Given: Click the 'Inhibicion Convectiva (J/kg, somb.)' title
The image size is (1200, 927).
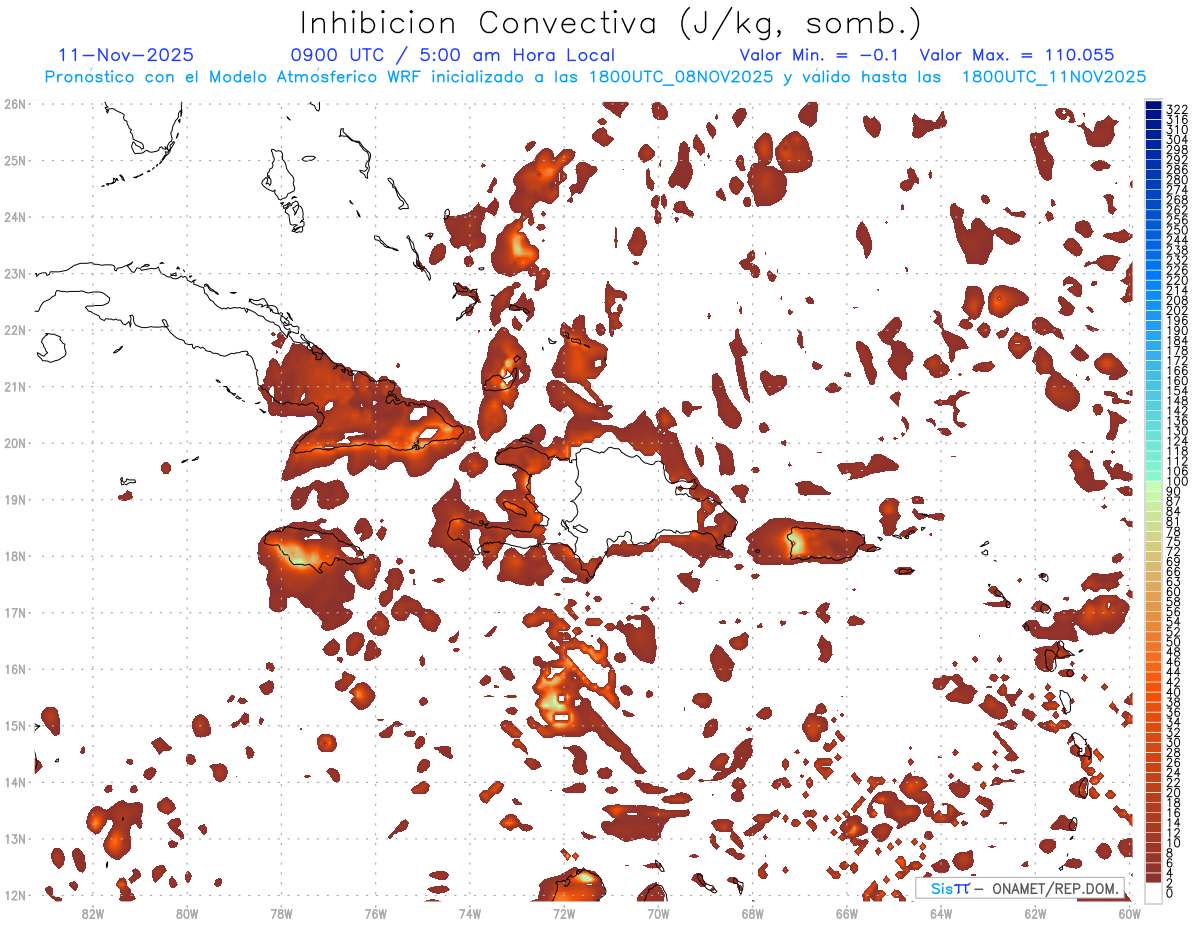Looking at the screenshot, I should (611, 23).
